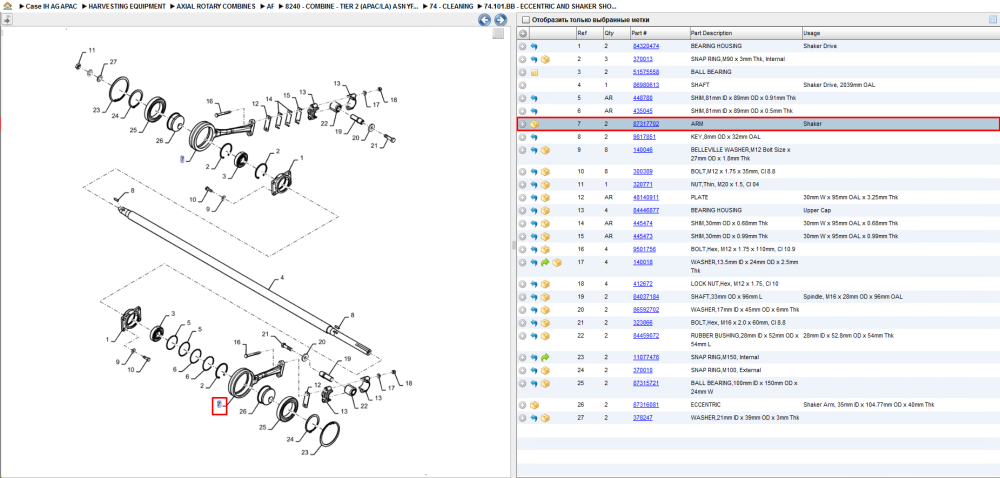Screen dimensions: 1000x478
Task: Click plus icon on BEARING HOUSING Shaker Drive row
Action: (522, 47)
